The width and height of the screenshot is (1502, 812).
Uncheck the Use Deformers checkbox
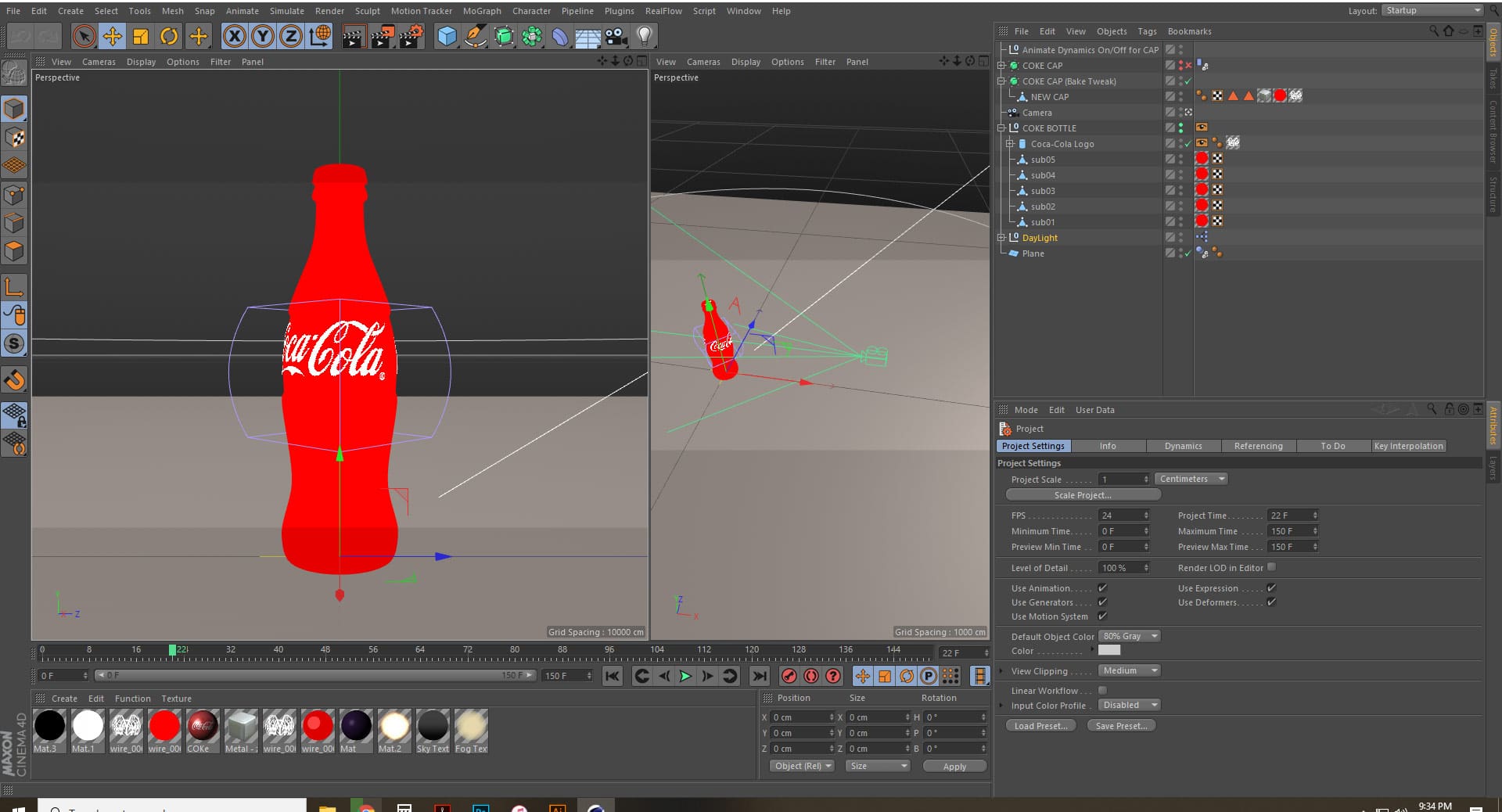point(1271,602)
